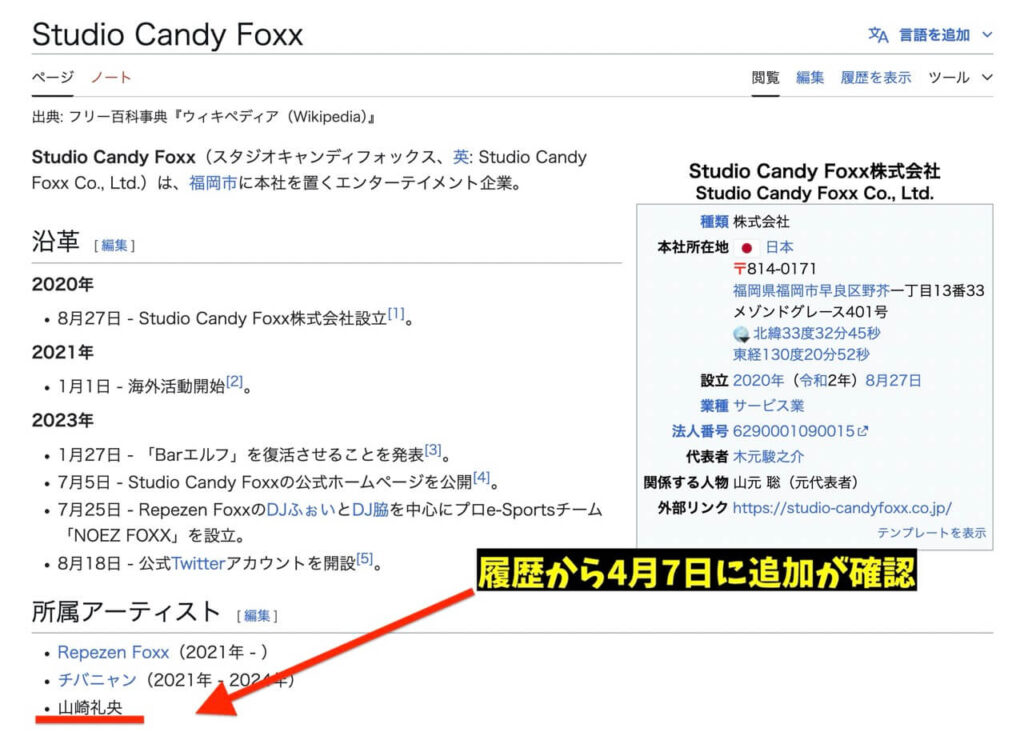Click the postal mark 〒 icon
Viewport: 1024px width, 732px height.
pos(739,269)
